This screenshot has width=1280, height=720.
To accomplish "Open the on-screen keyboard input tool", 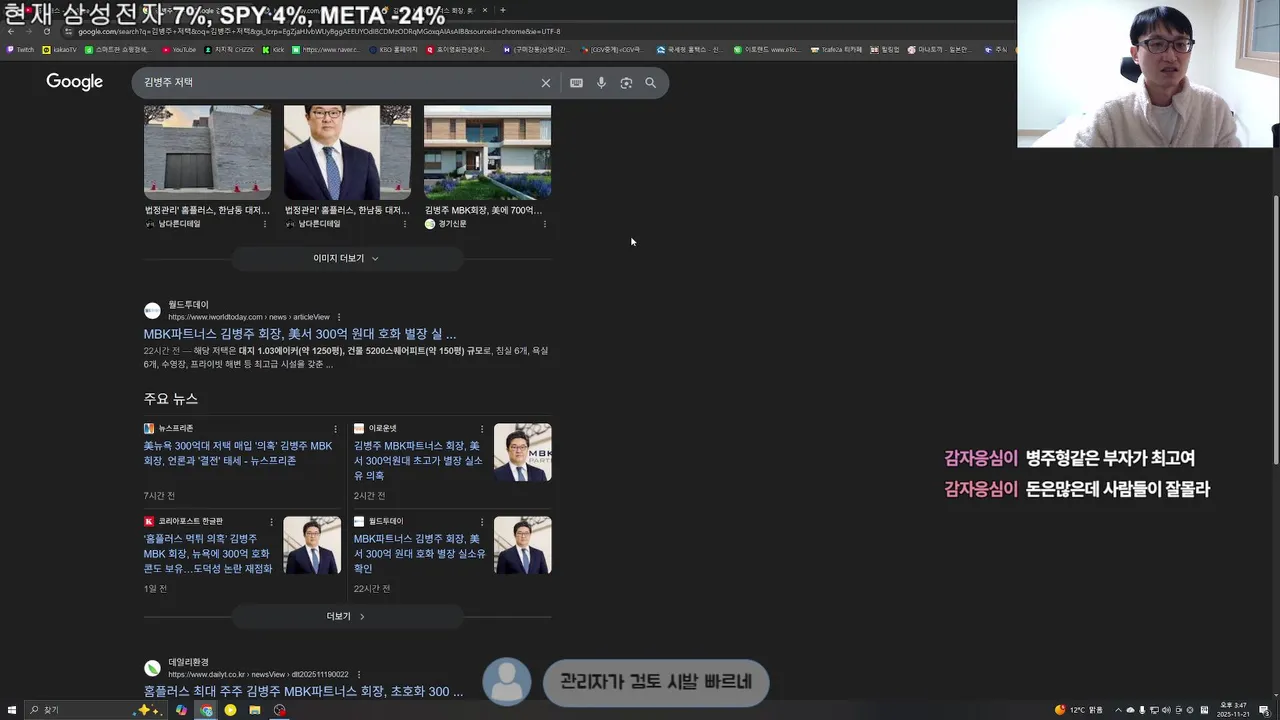I will click(x=576, y=83).
